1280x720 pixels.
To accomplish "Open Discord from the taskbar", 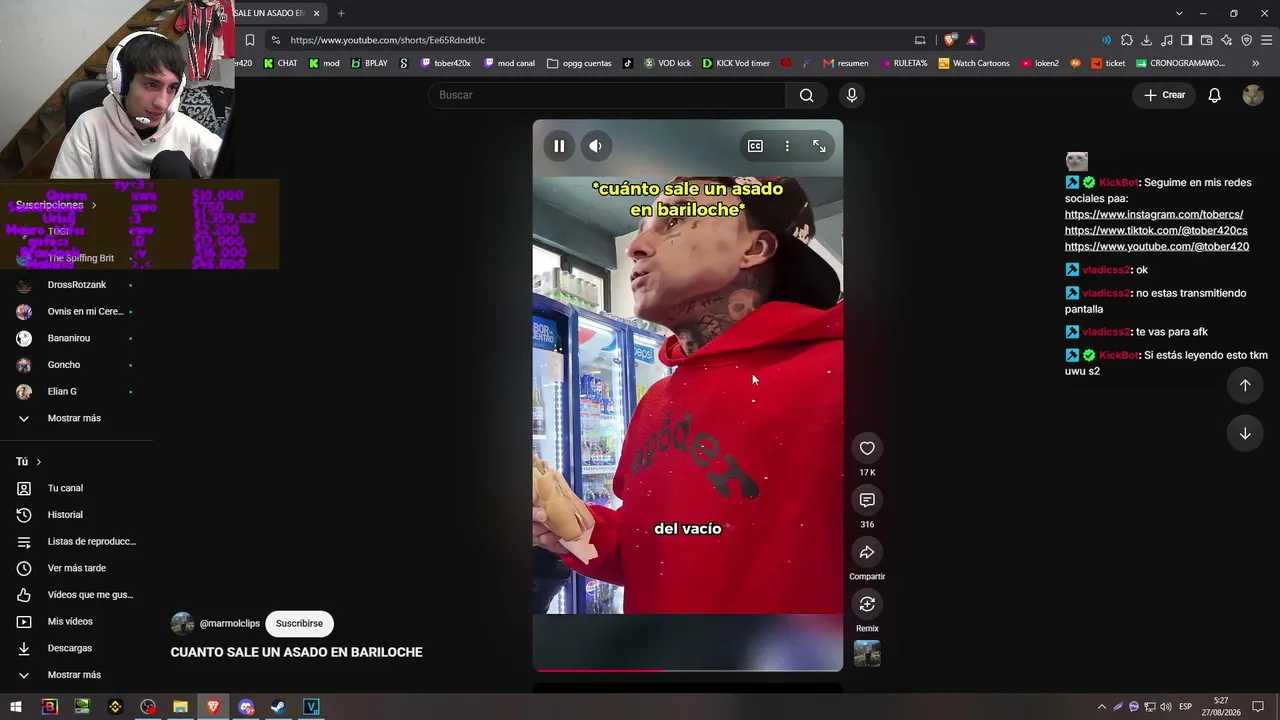I will 246,707.
